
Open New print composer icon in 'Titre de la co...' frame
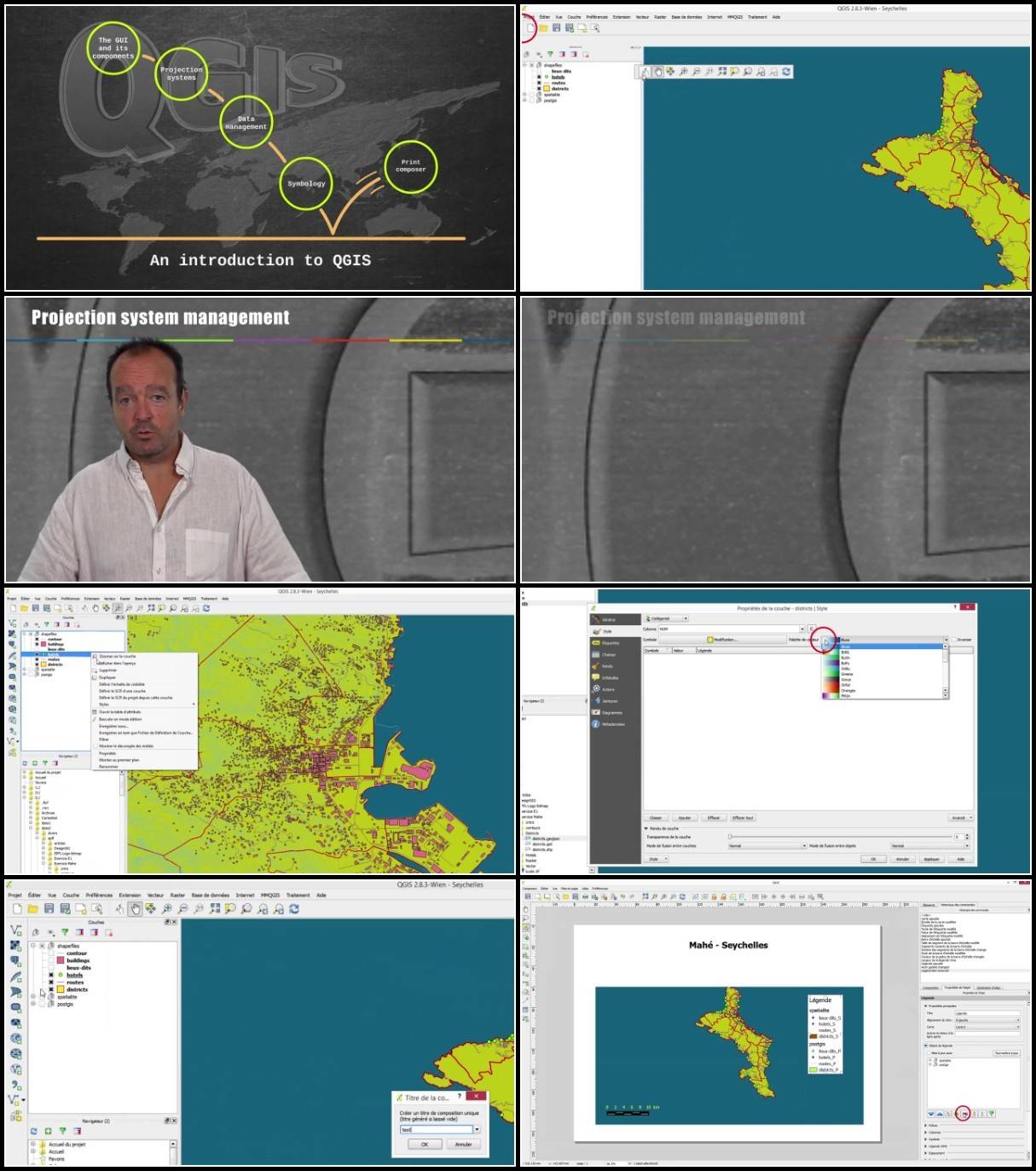pos(81,909)
